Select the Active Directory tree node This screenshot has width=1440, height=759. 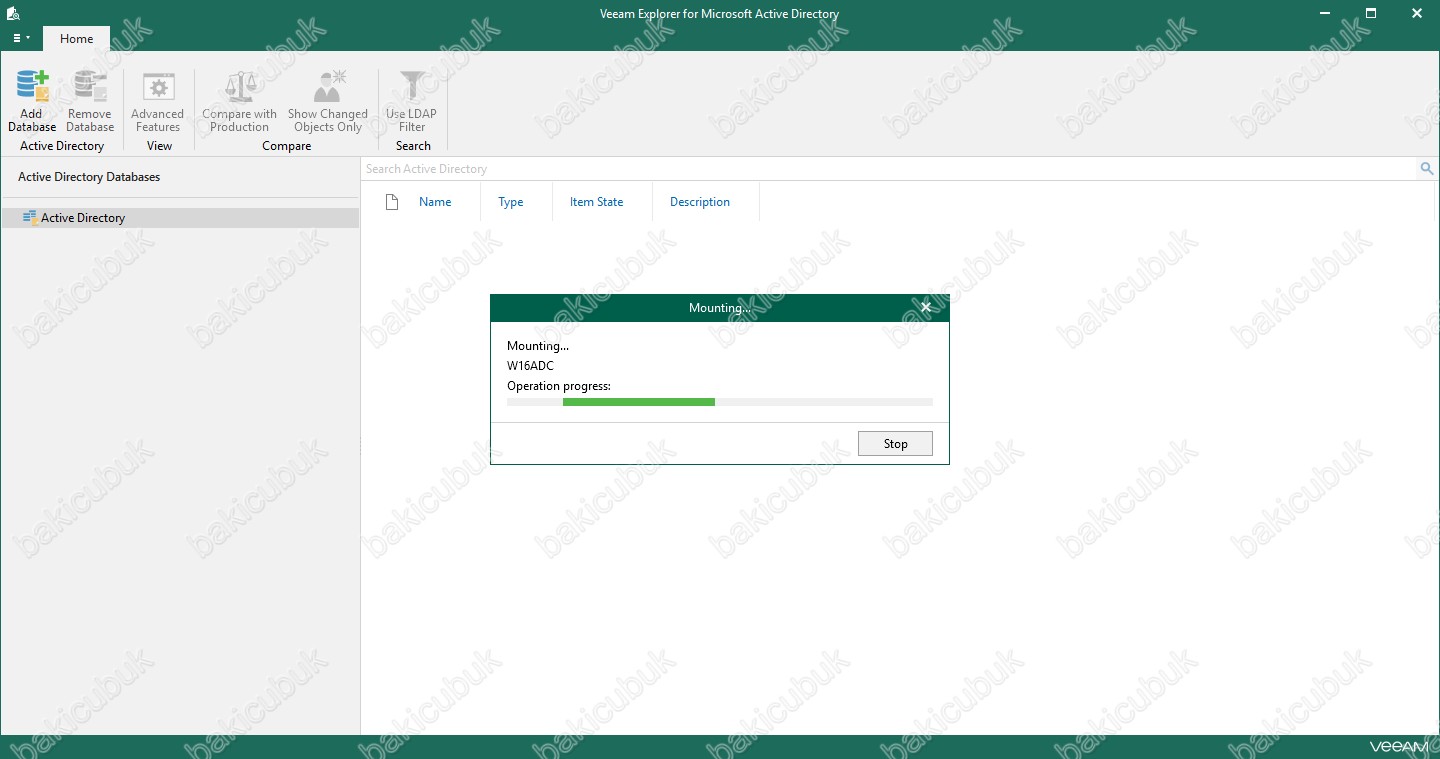(x=180, y=218)
